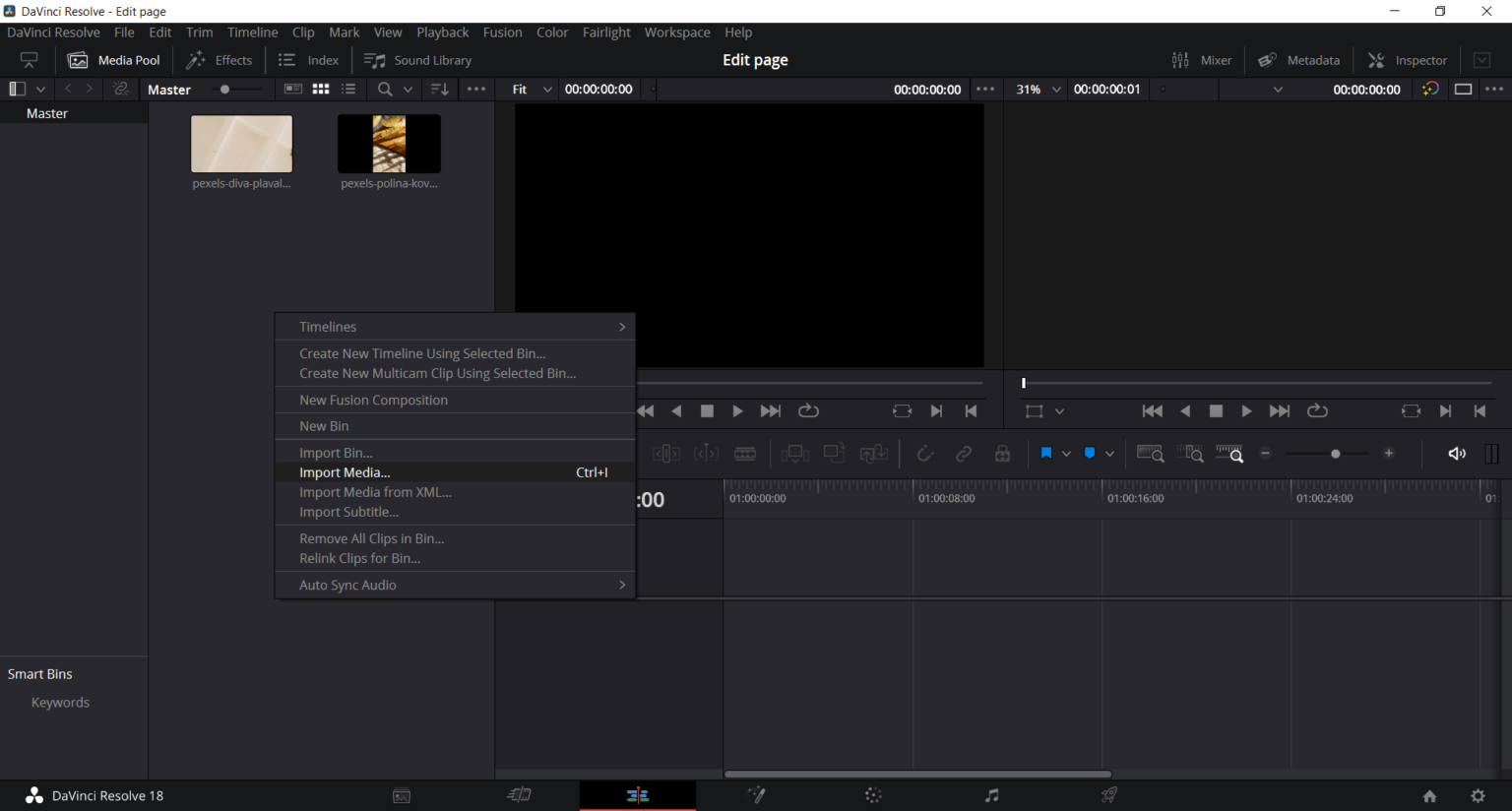
Task: Switch Media Pool to thumbnail view
Action: coord(321,89)
